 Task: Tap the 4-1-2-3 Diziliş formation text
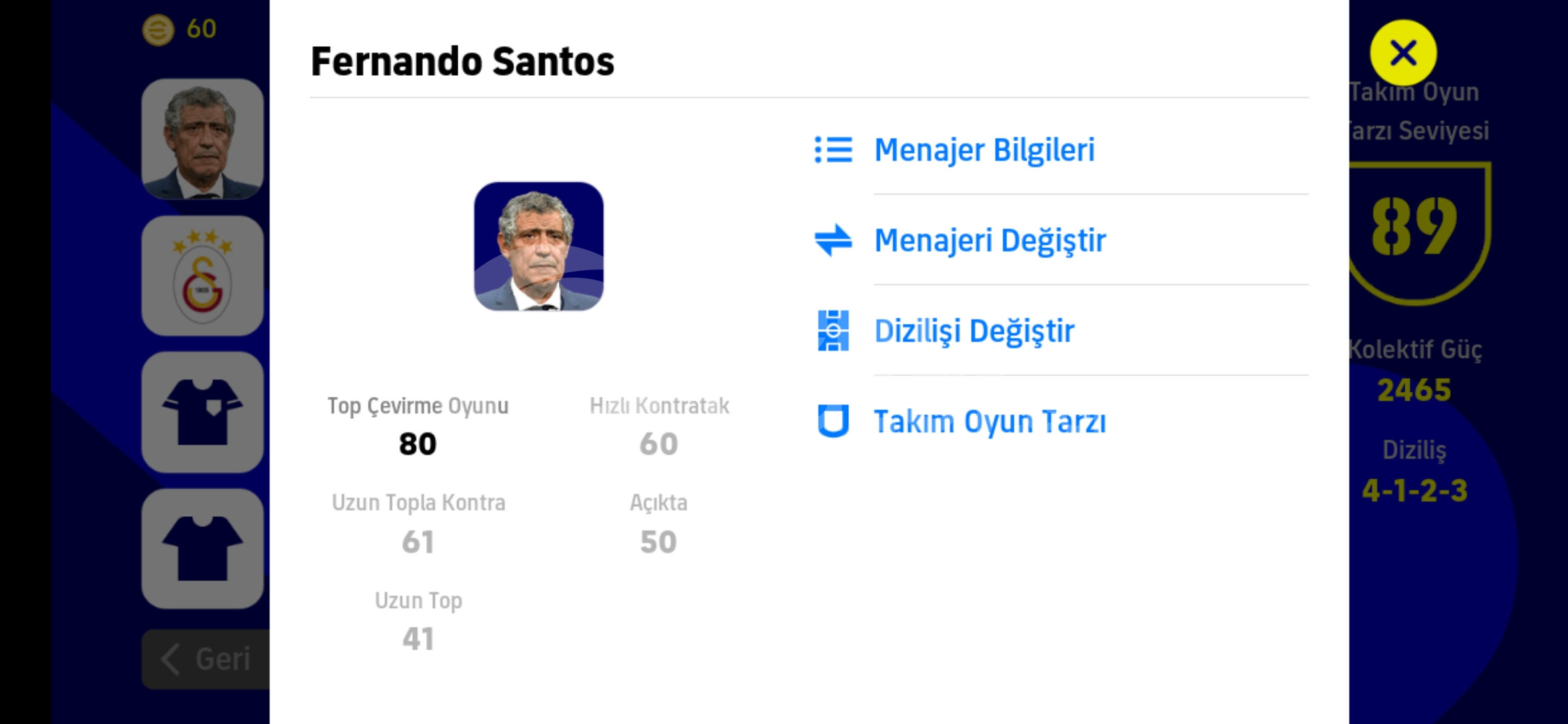tap(1415, 491)
